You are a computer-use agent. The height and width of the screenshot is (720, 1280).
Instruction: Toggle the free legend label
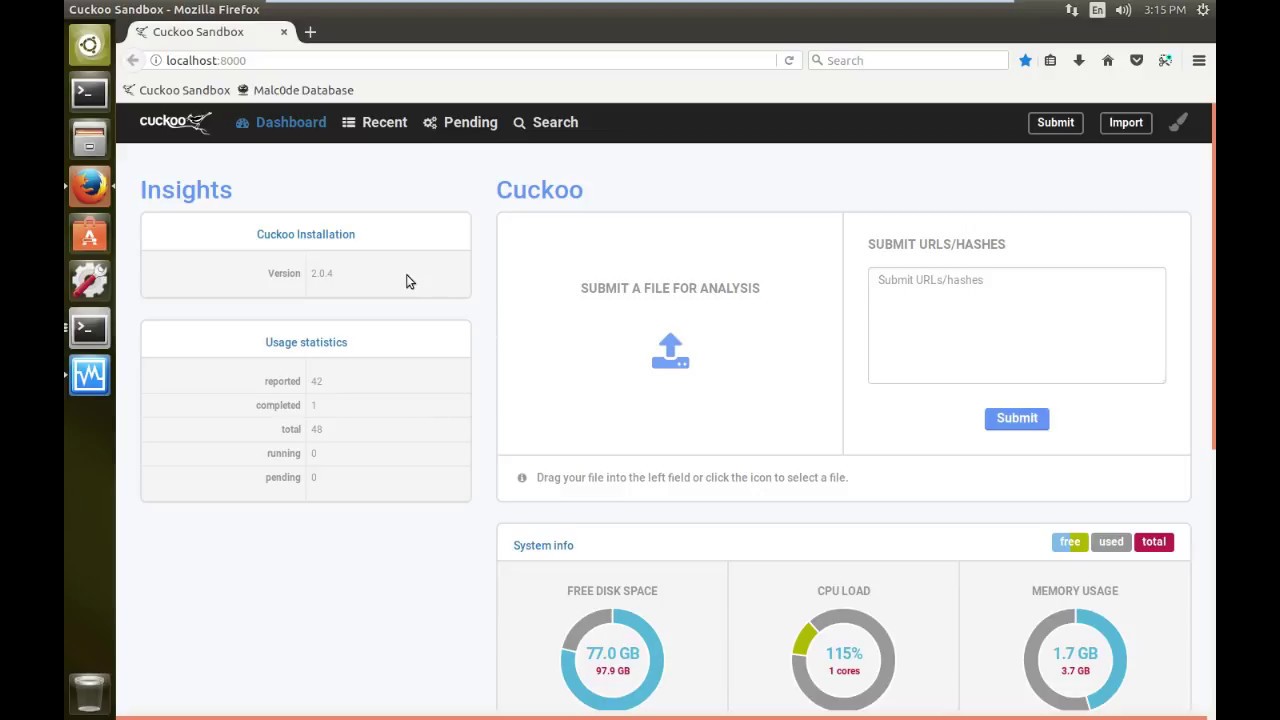click(1070, 542)
